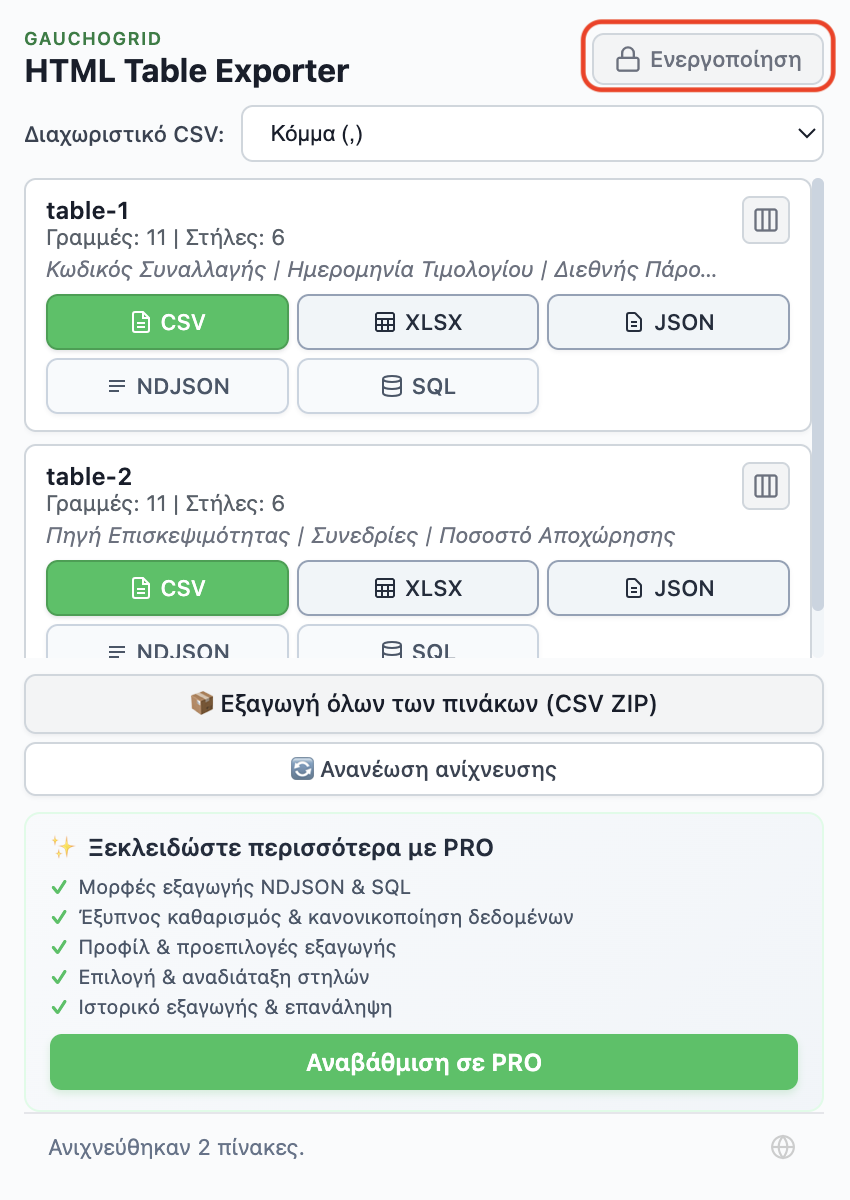This screenshot has width=850, height=1200.
Task: Export table-1 as CSV
Action: click(x=167, y=322)
